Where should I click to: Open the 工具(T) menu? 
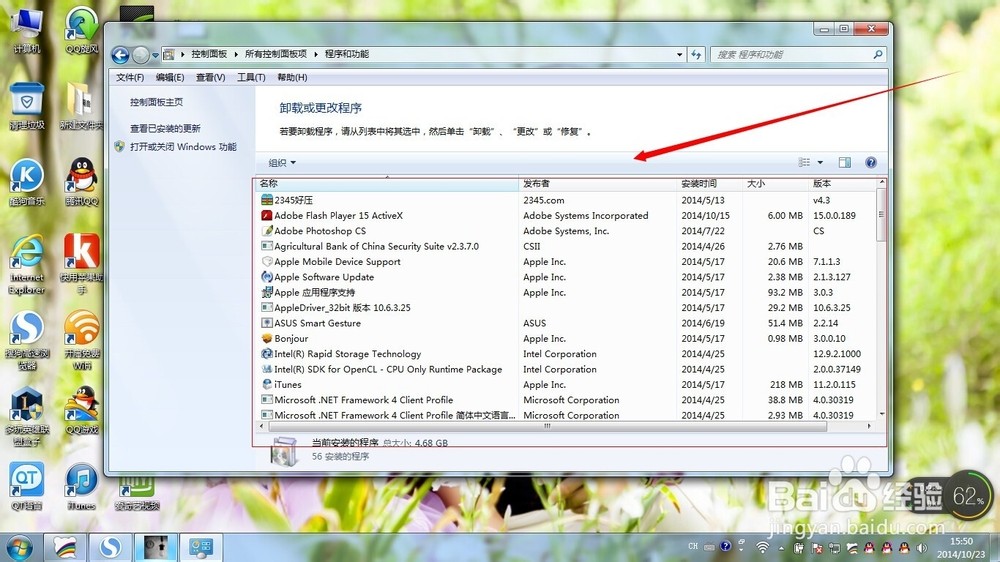251,77
